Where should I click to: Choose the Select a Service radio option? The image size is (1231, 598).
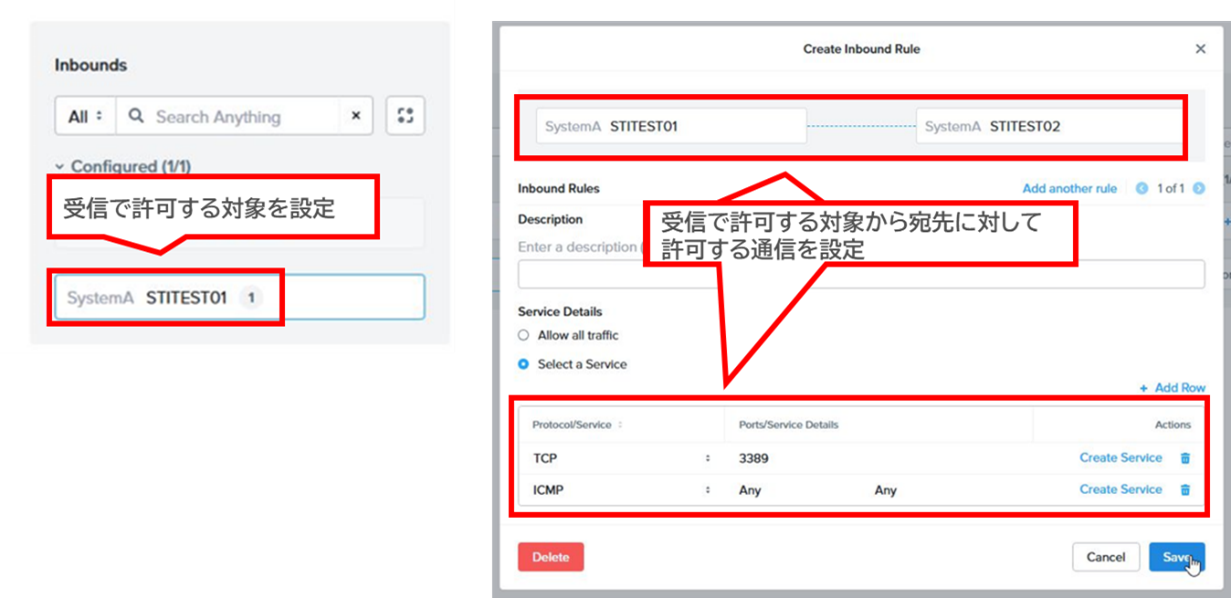[523, 365]
